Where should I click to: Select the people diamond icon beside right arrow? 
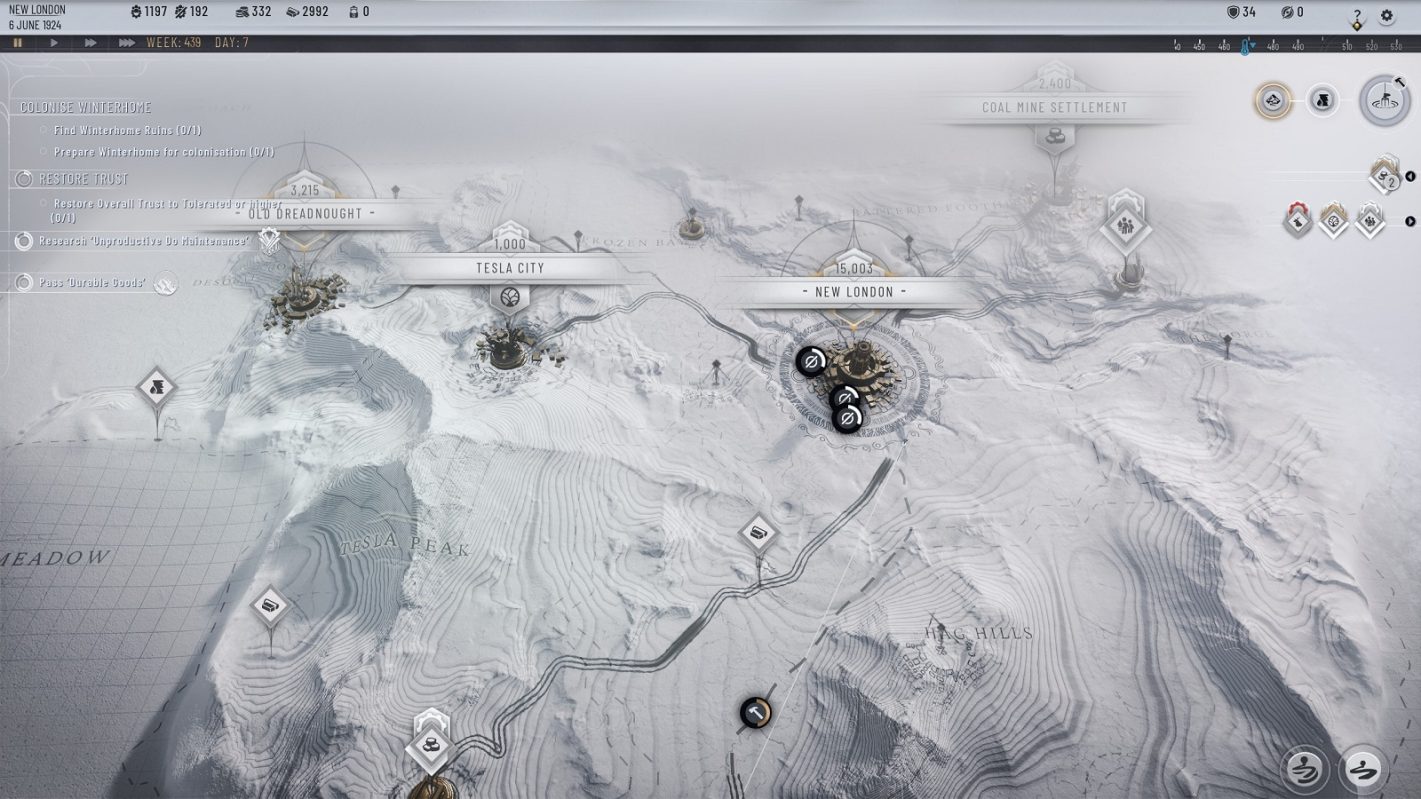(x=1369, y=220)
